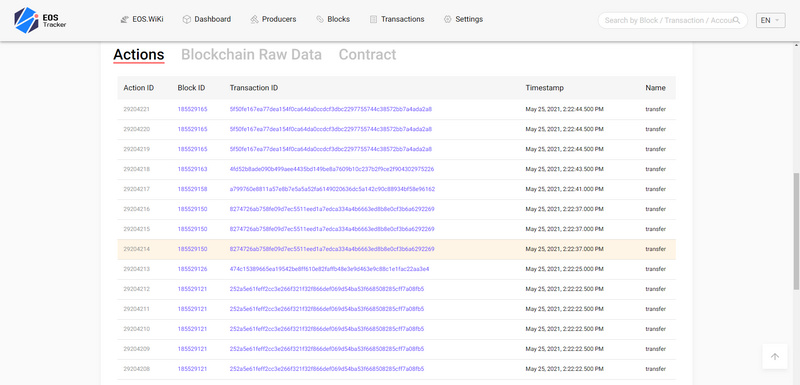
Task: Click the back-to-top arrow button
Action: (x=775, y=356)
